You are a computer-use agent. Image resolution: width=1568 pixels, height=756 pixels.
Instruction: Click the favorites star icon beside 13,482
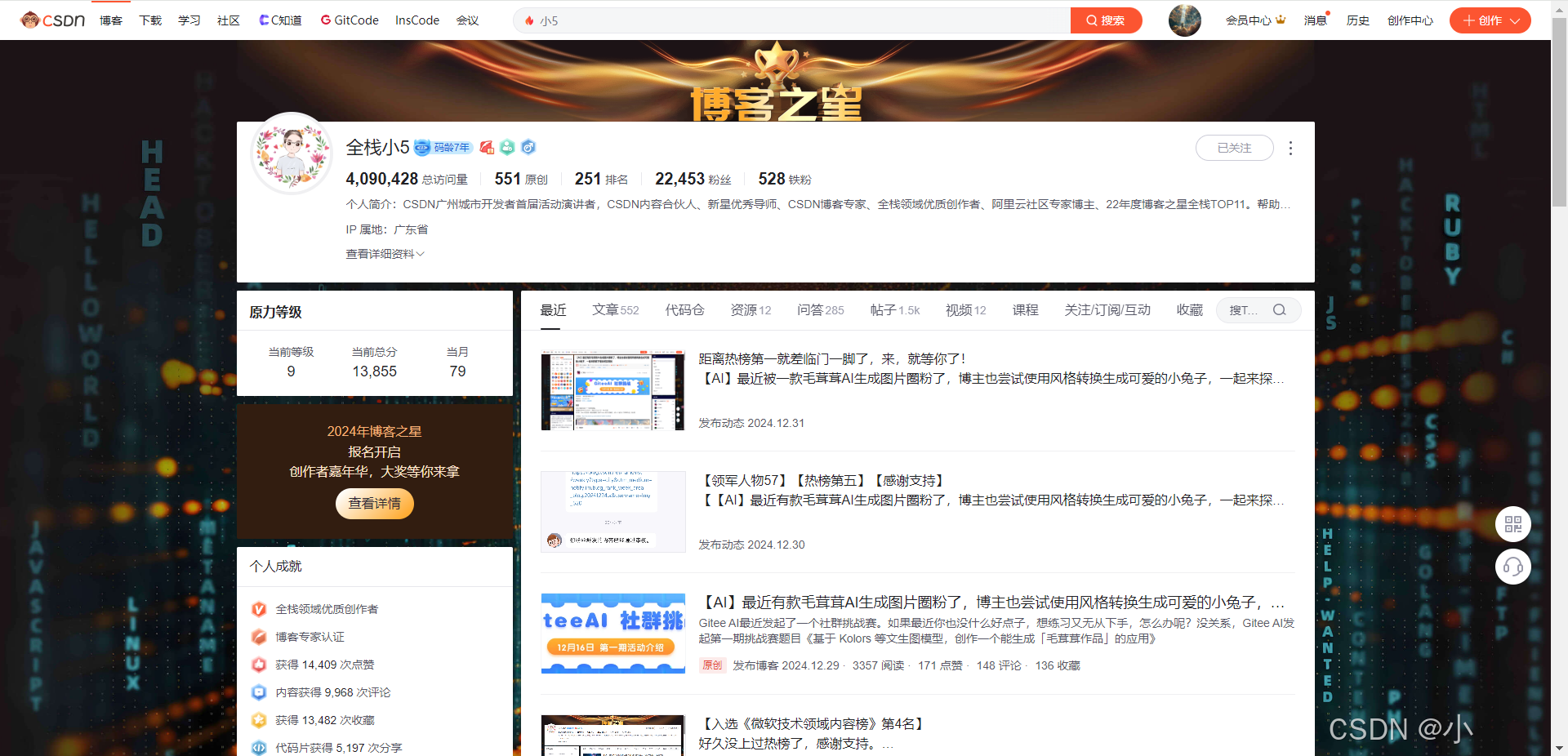[x=259, y=720]
